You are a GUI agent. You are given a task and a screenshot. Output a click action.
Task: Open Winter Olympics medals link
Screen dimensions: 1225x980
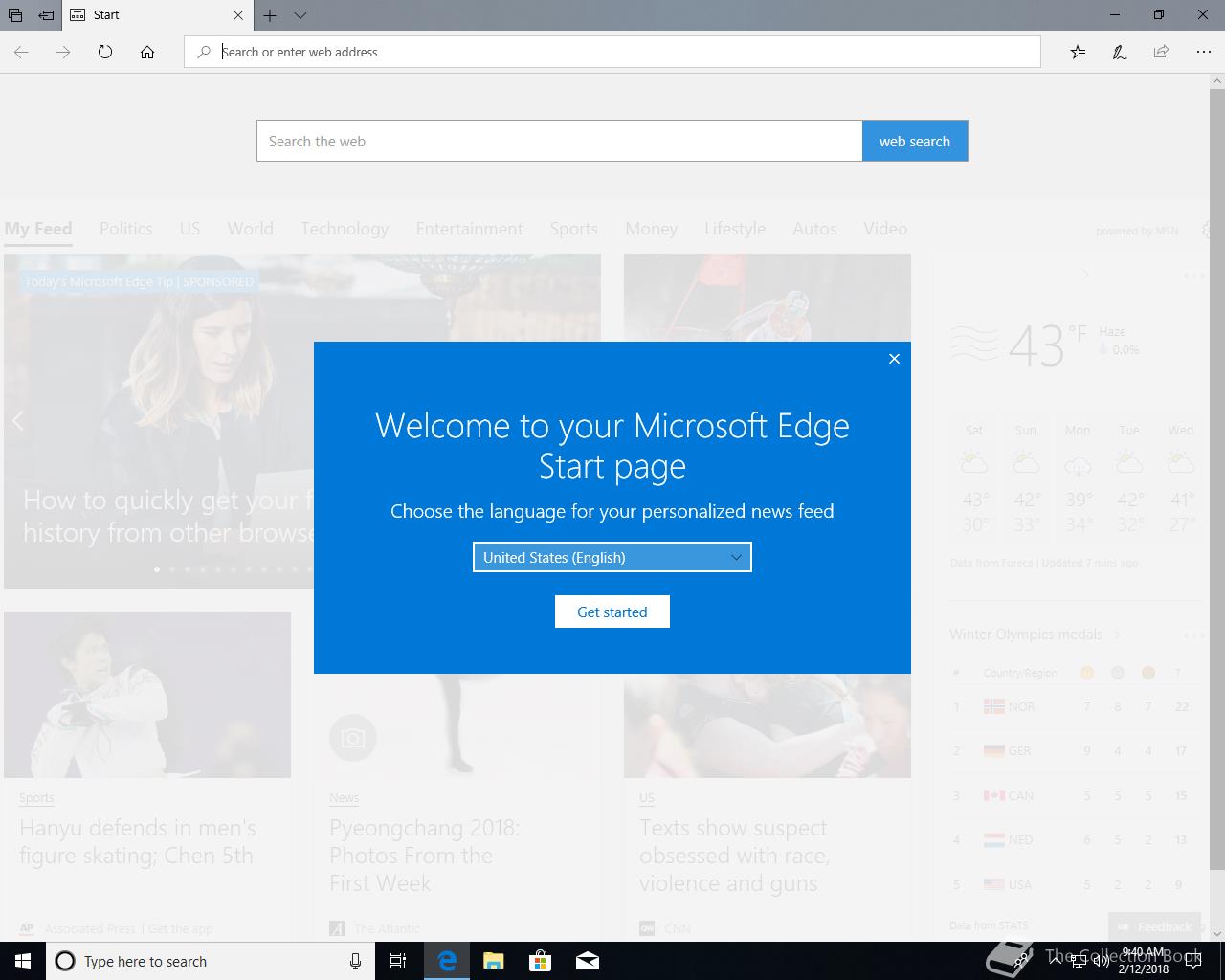1026,635
